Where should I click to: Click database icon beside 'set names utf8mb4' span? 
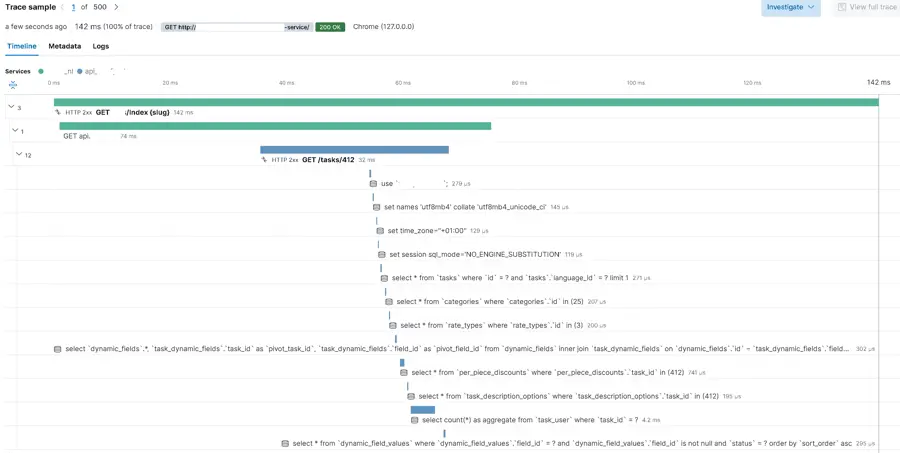click(377, 207)
